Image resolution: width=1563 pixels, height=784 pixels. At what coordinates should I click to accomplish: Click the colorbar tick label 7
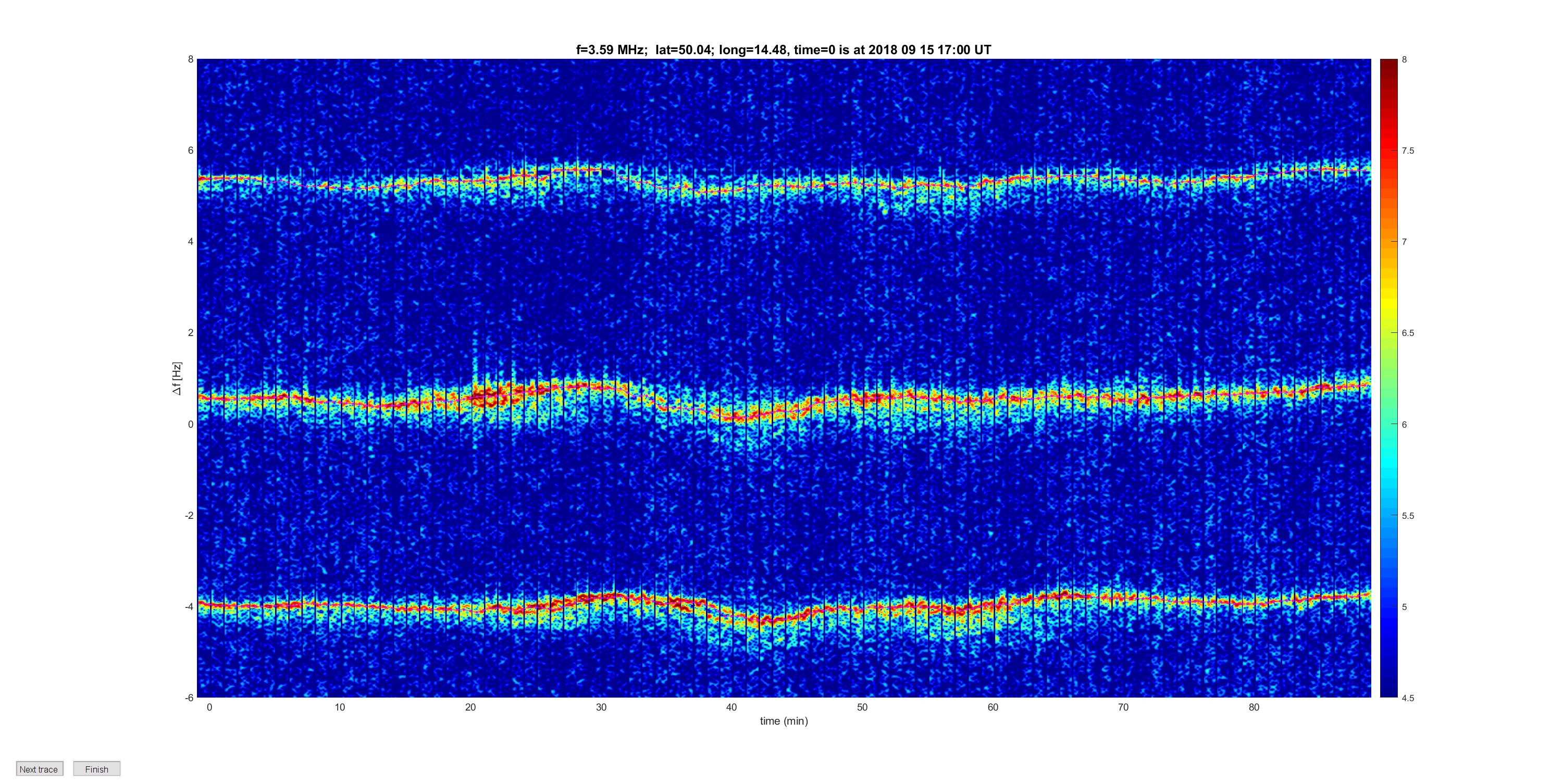pos(1404,242)
